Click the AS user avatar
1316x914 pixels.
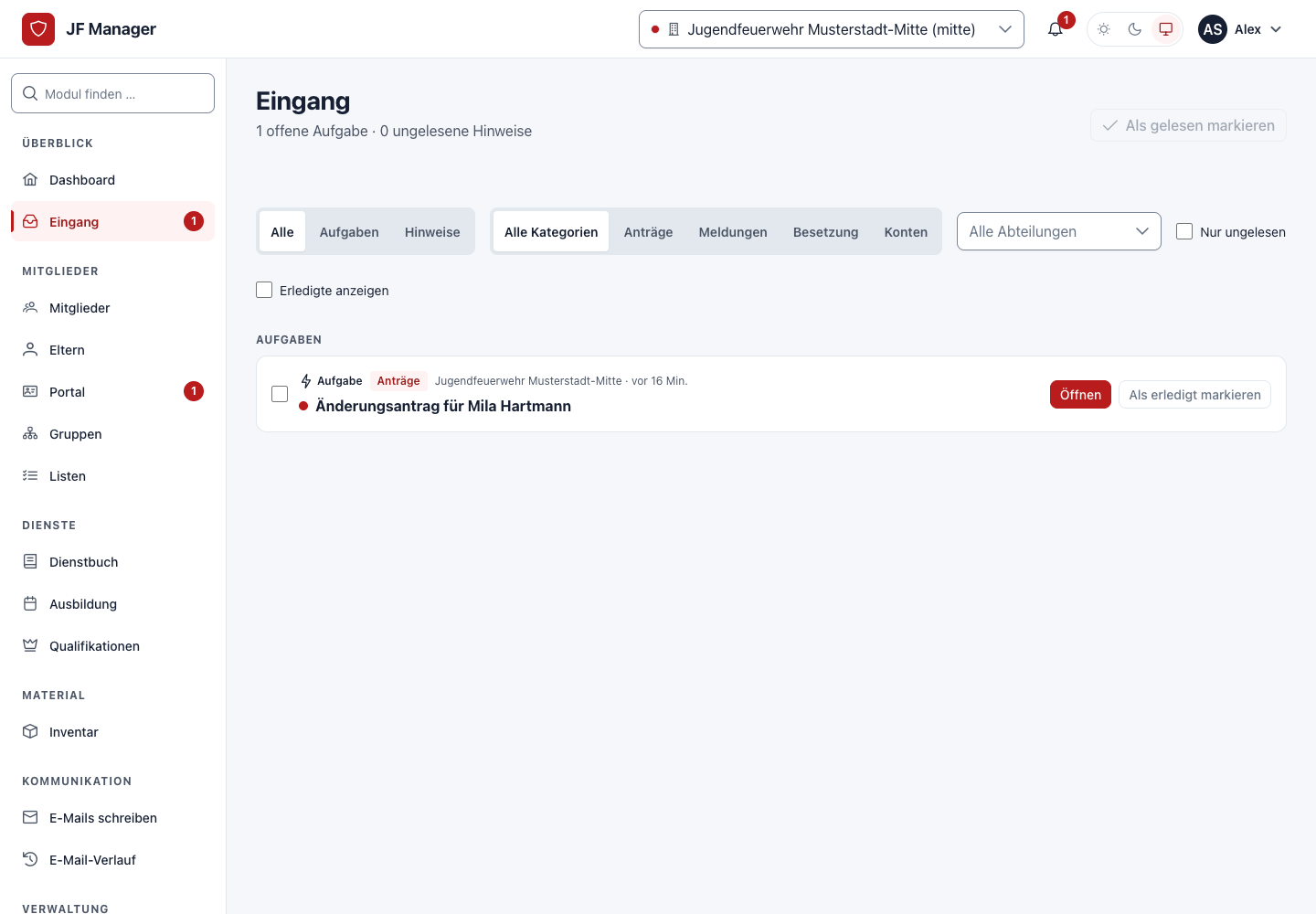[1213, 29]
